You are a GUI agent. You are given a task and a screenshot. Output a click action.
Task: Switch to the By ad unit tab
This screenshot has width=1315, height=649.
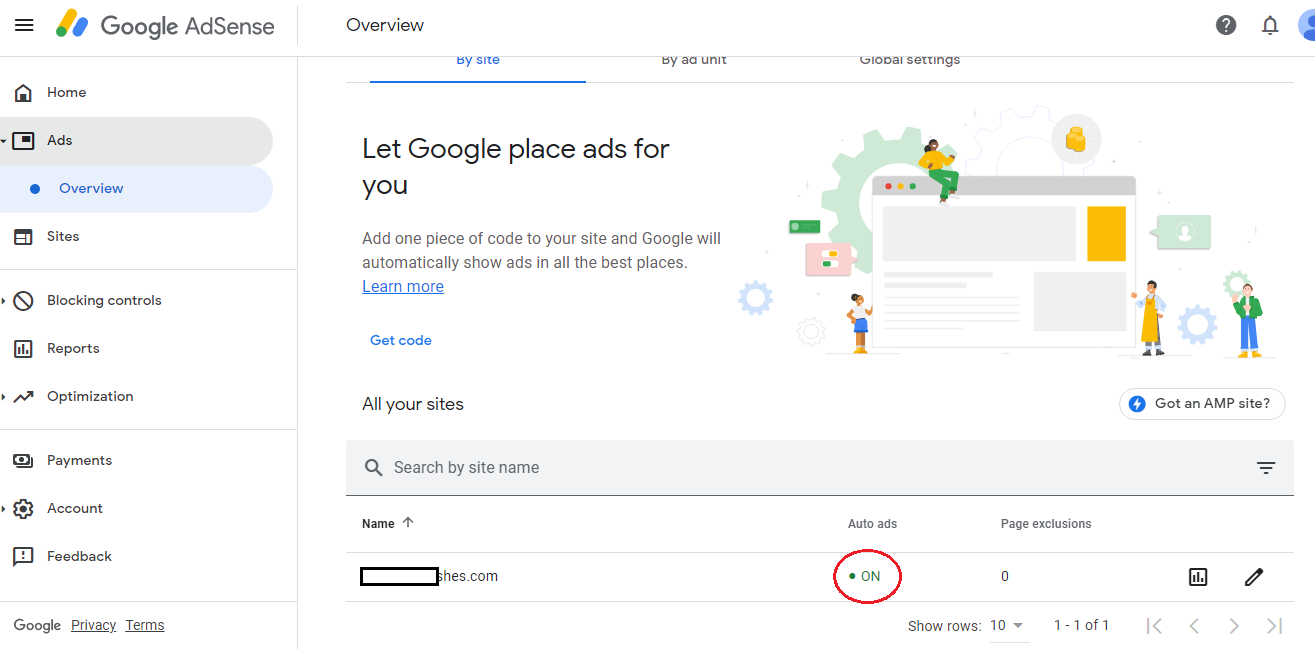tap(694, 60)
